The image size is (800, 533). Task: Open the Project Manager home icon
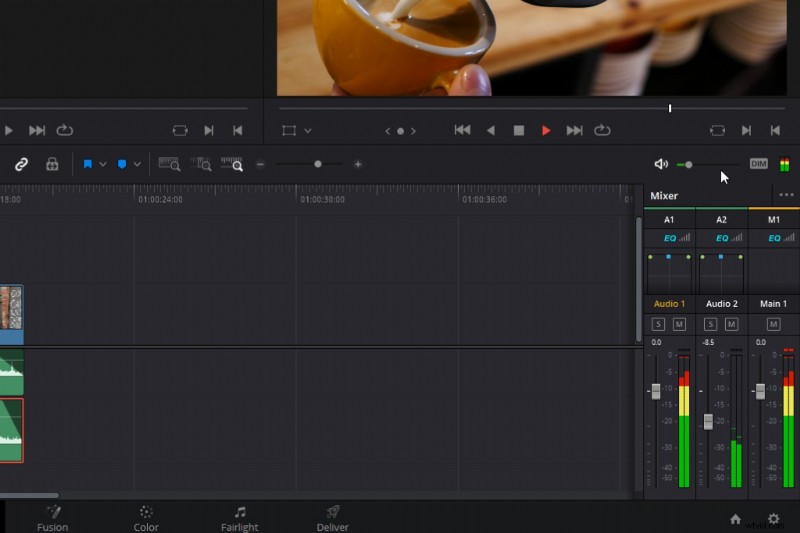tap(735, 519)
